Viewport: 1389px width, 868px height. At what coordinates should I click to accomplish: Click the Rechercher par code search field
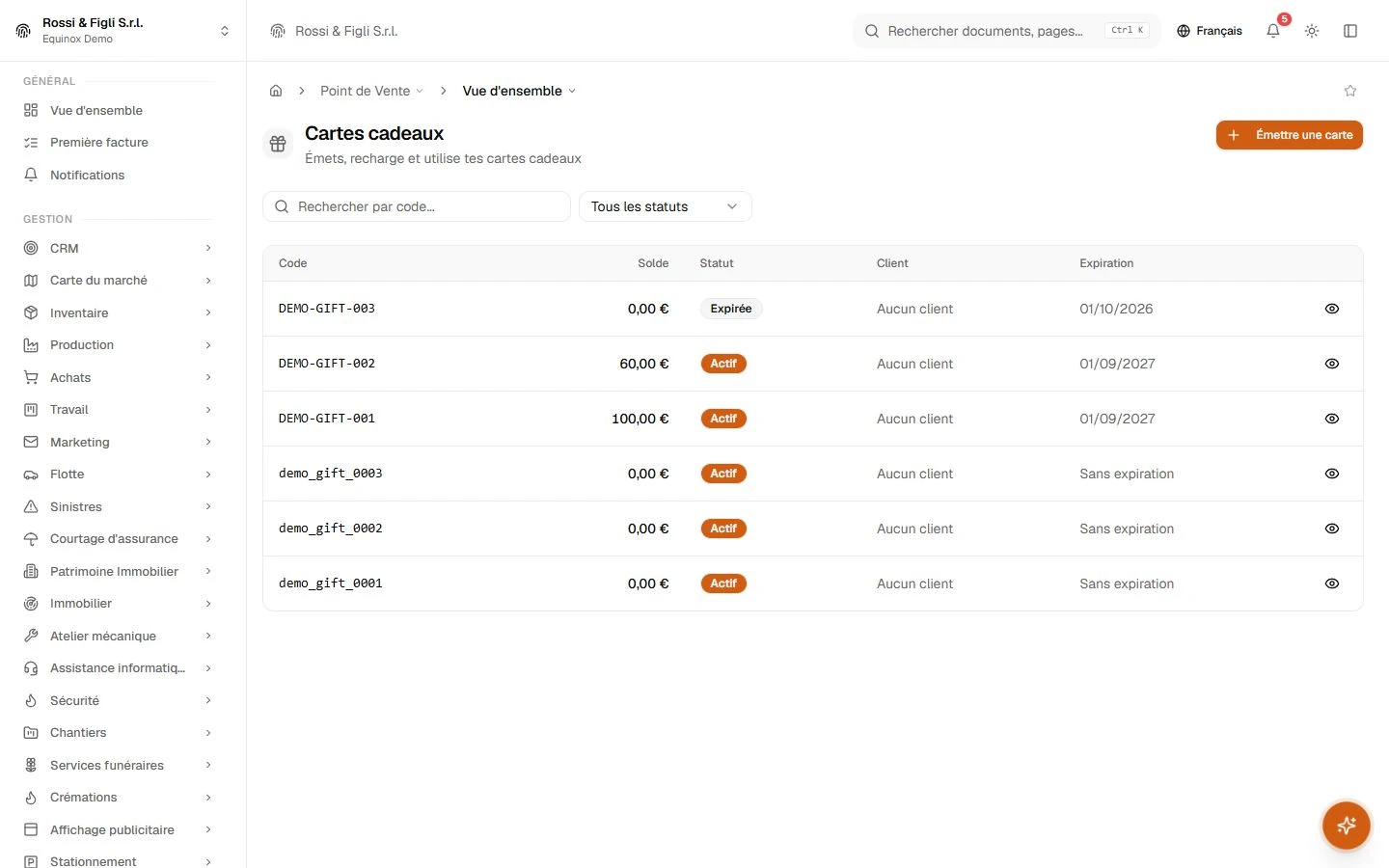pyautogui.click(x=417, y=206)
